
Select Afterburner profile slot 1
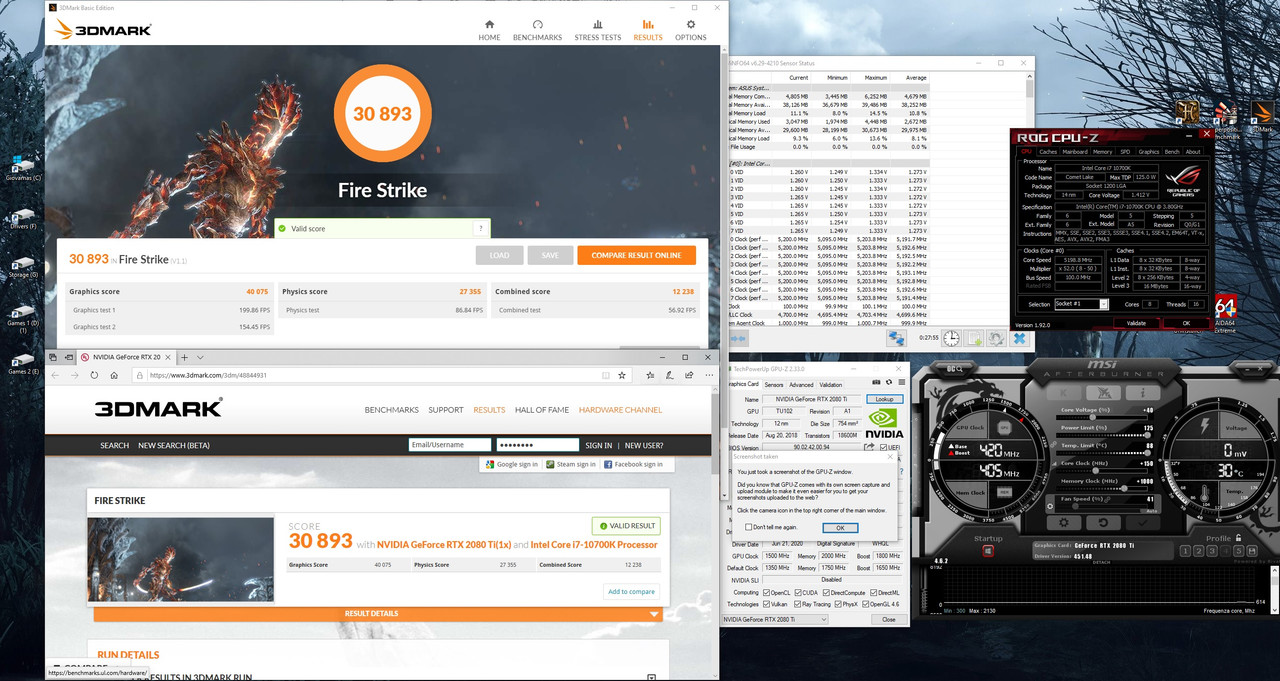point(1185,550)
